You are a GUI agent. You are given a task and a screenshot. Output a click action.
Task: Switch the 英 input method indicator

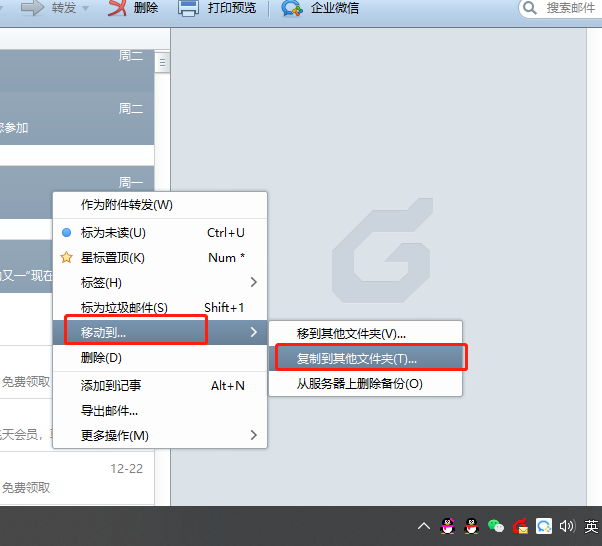(591, 526)
